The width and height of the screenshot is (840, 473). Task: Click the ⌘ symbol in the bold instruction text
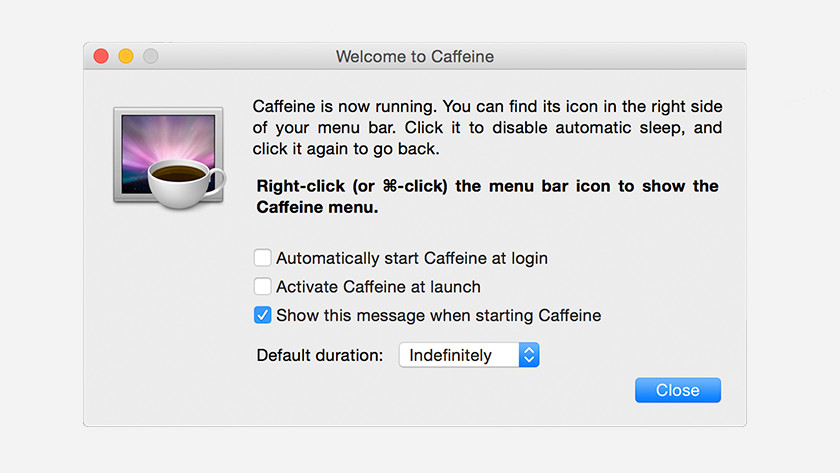pos(390,186)
